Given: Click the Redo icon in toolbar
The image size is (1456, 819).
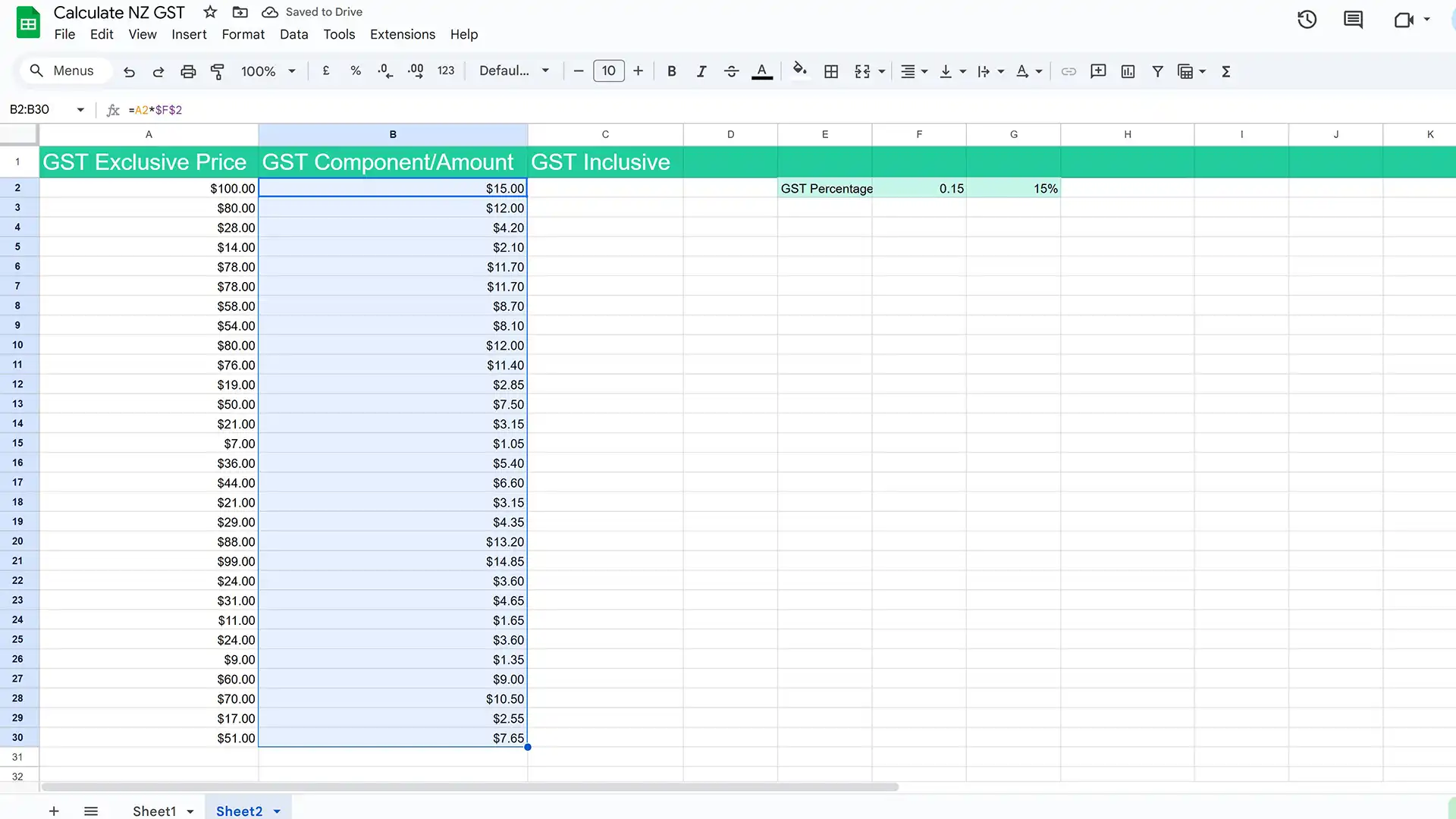Looking at the screenshot, I should (x=158, y=71).
